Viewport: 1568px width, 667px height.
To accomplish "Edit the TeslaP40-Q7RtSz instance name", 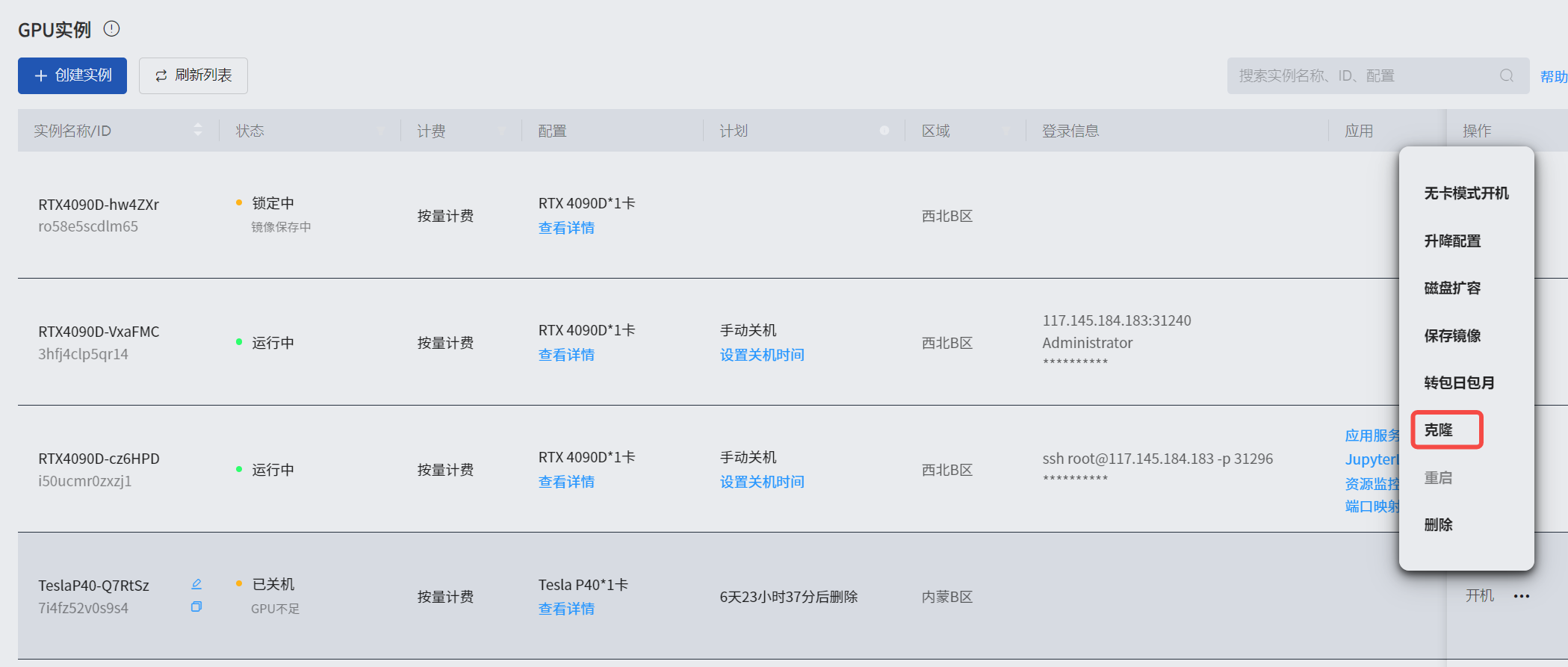I will coord(196,584).
